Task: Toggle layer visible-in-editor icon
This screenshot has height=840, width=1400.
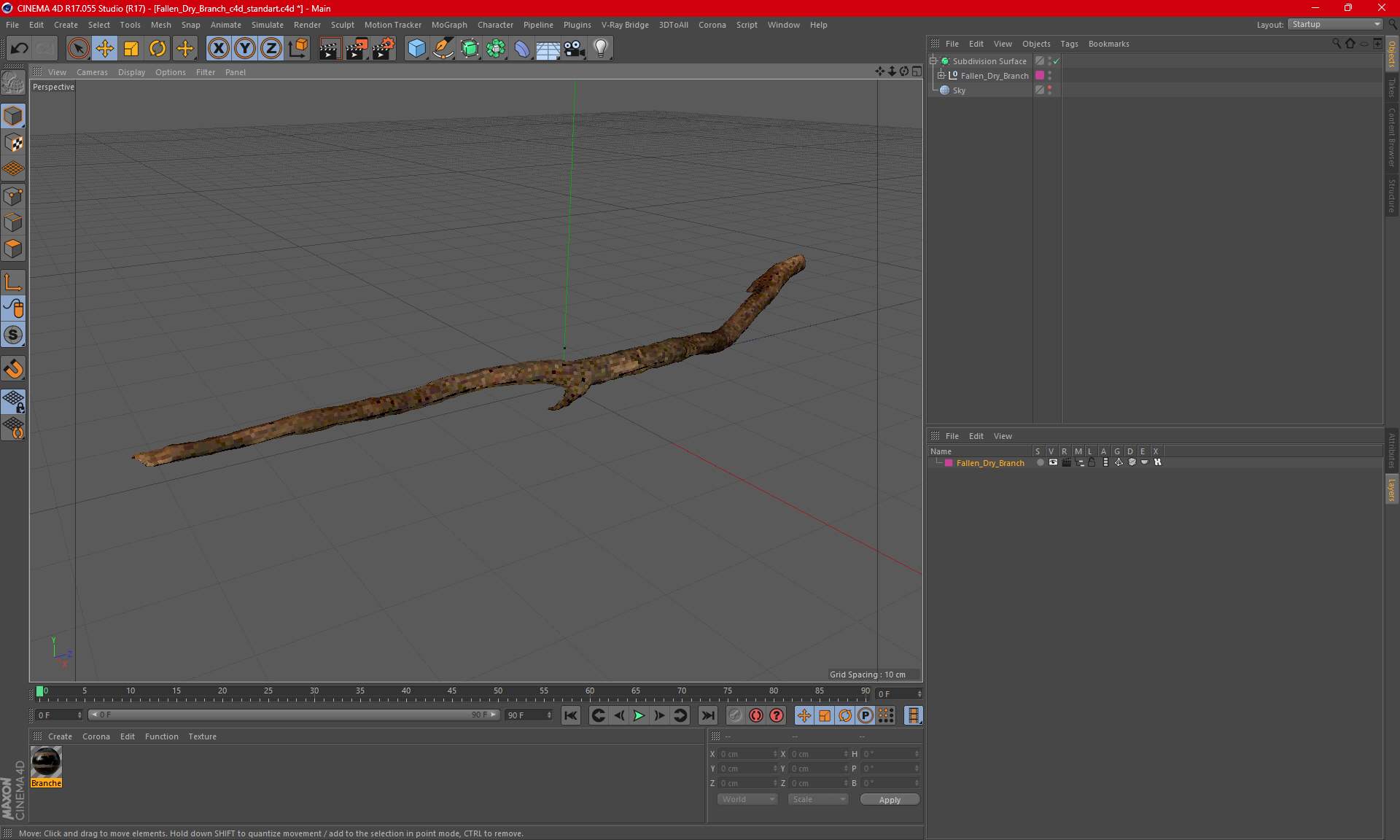Action: 1053,462
